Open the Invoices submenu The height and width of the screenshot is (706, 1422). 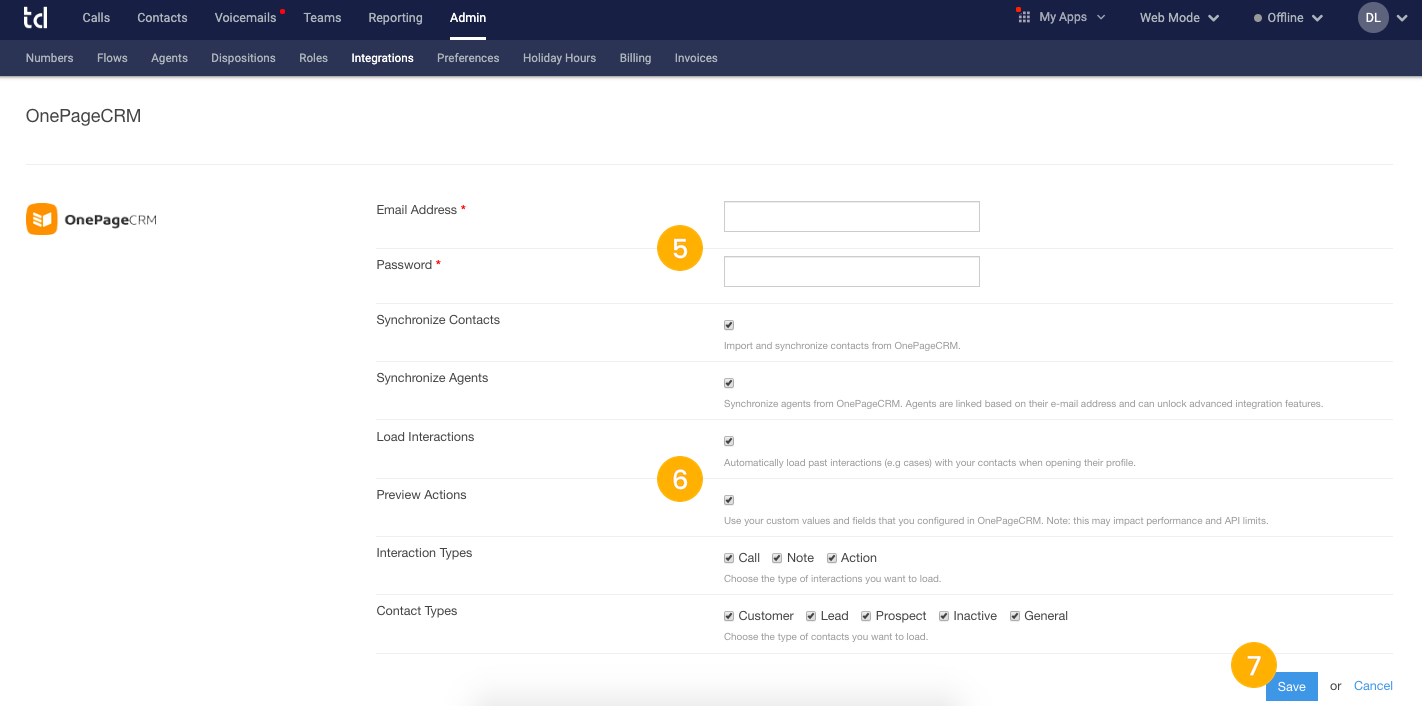click(696, 58)
